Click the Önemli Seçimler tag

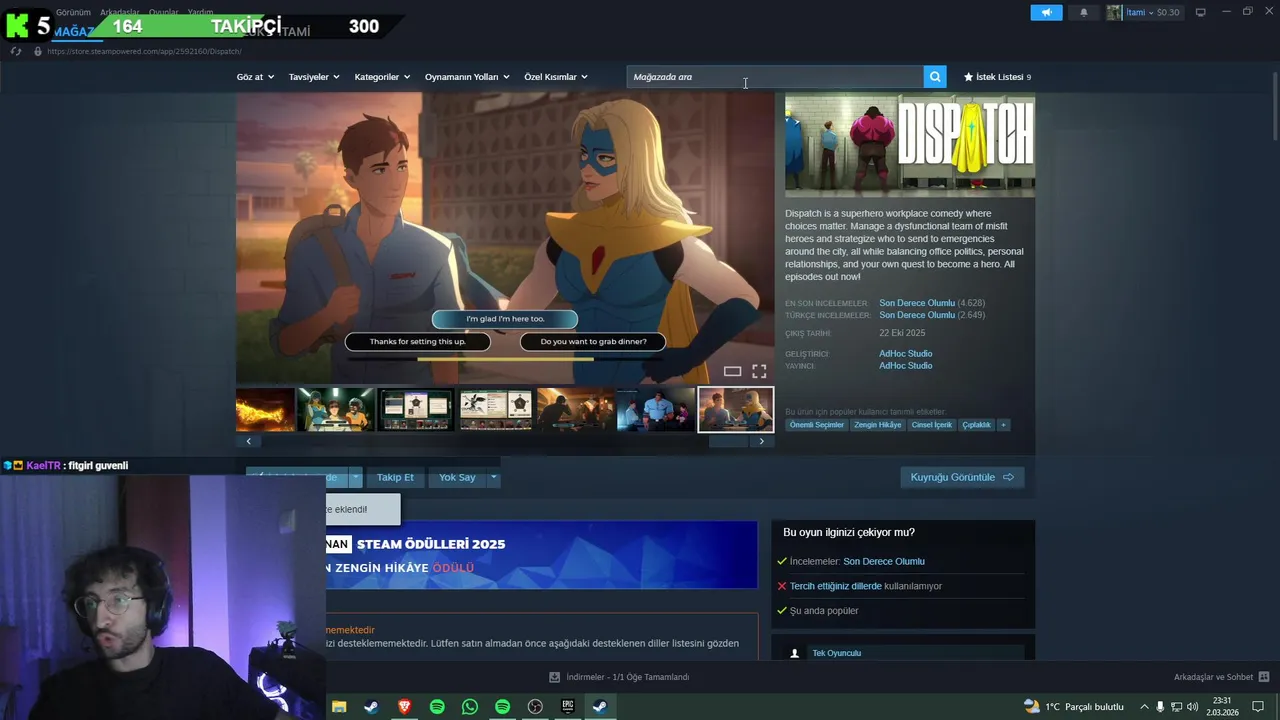pos(817,425)
